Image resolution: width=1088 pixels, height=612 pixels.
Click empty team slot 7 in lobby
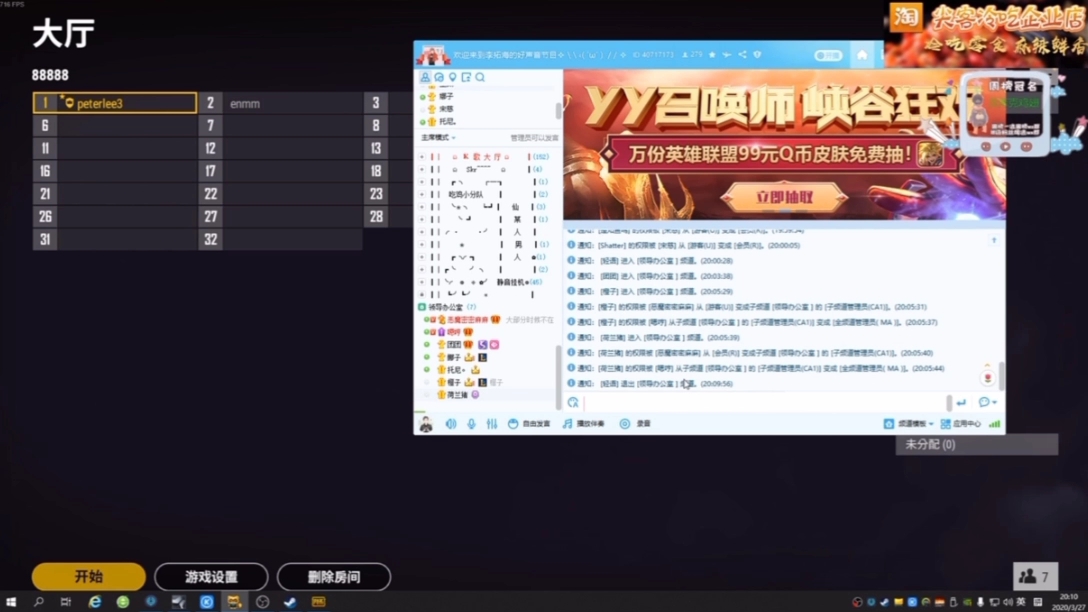coord(280,126)
